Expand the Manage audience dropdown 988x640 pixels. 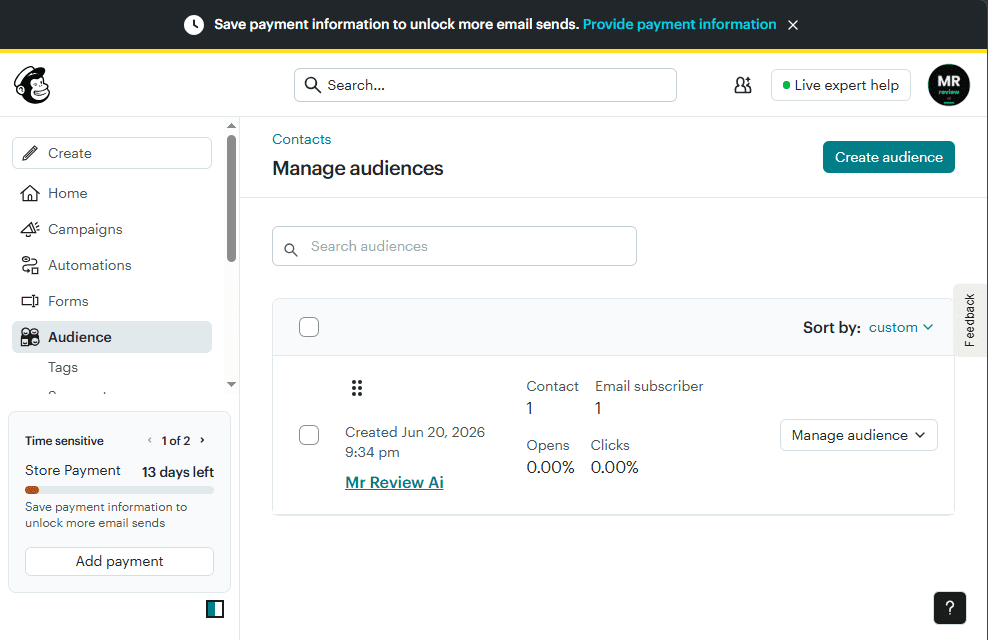[858, 435]
